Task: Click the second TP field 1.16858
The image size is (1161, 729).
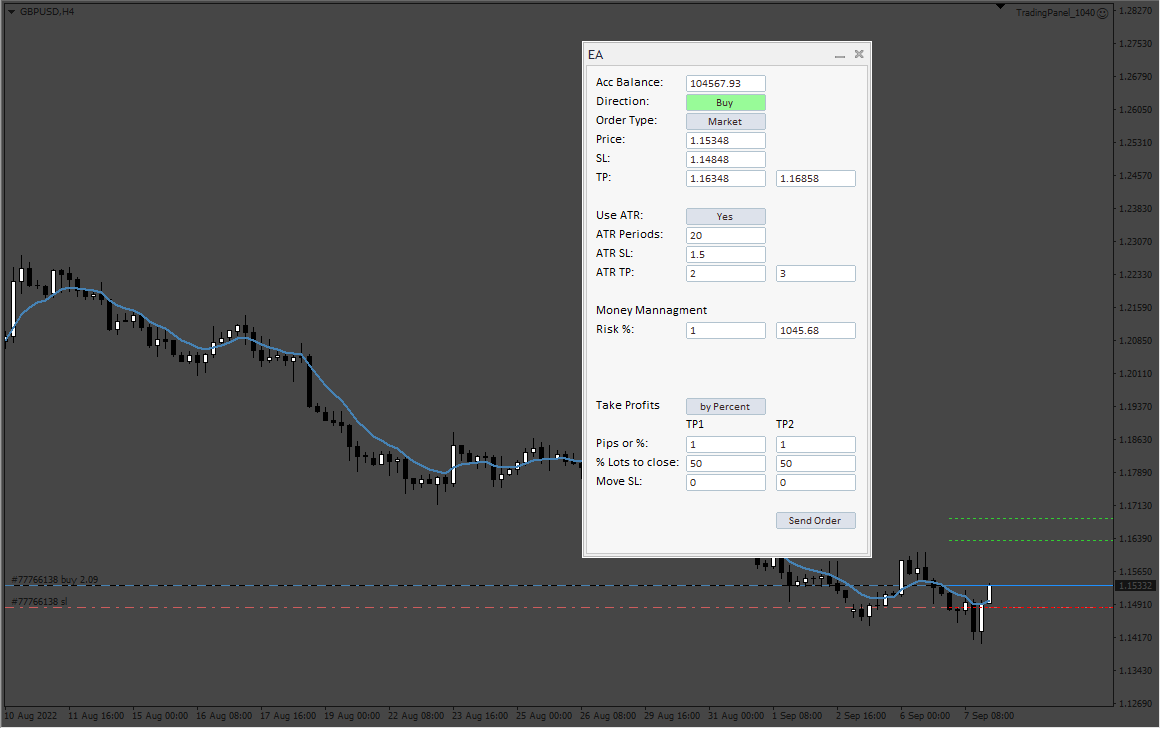Action: (x=815, y=179)
